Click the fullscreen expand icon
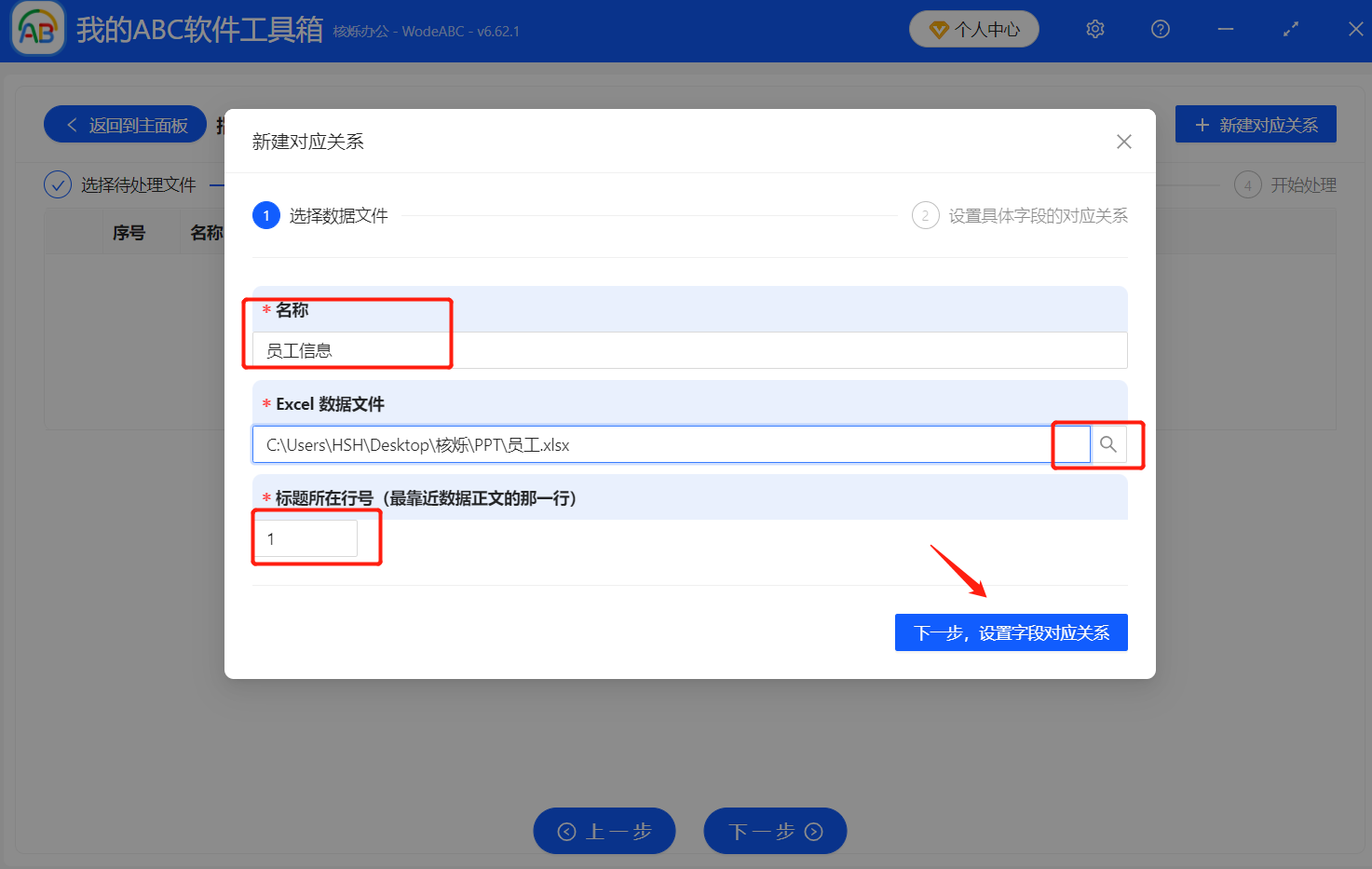This screenshot has width=1372, height=869. click(x=1290, y=29)
